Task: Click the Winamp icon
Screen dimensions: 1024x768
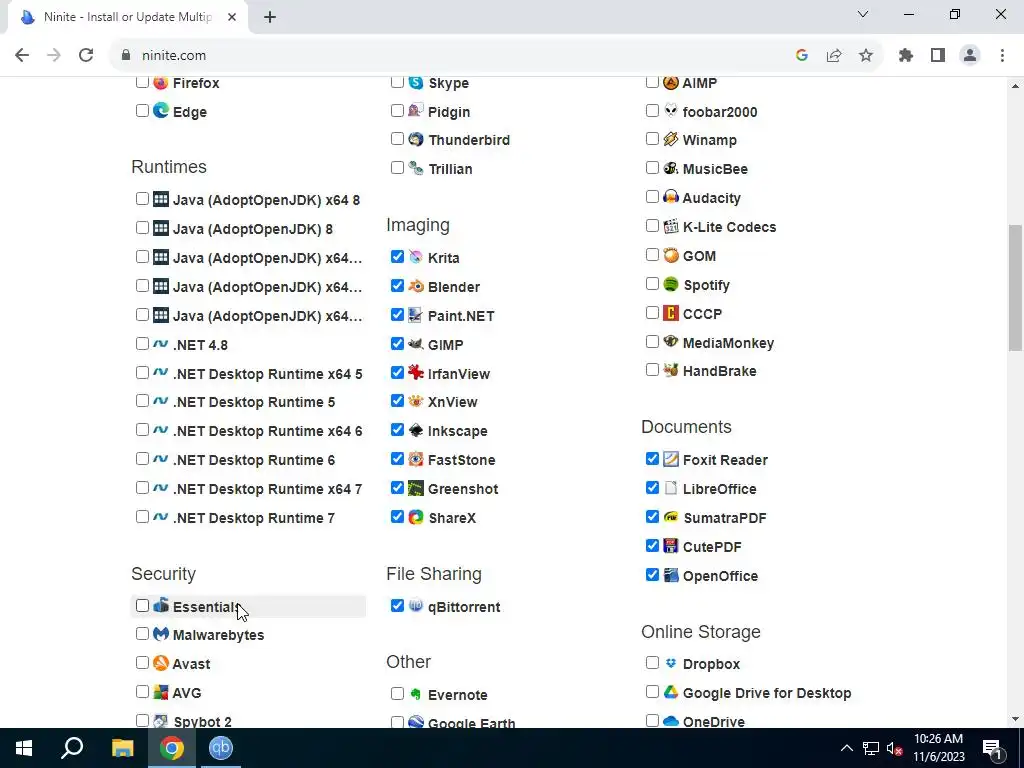Action: (x=671, y=139)
